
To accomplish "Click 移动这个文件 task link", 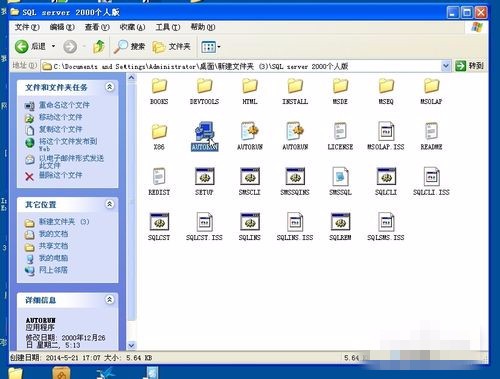I will [x=60, y=117].
